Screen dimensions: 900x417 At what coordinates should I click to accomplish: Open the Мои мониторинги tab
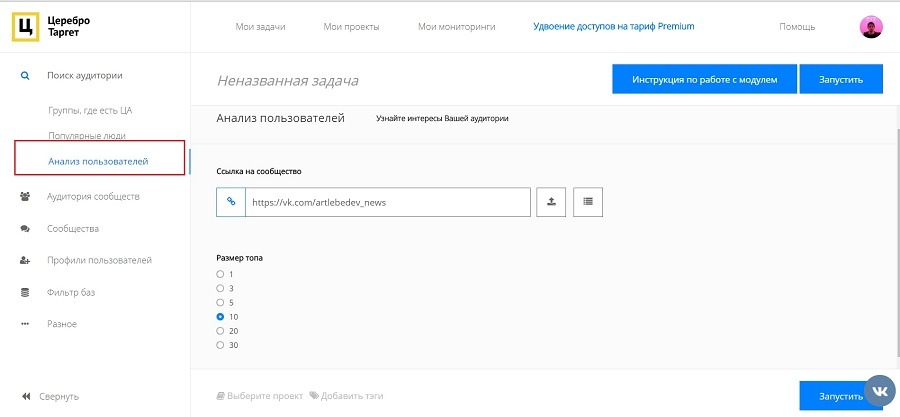[x=456, y=26]
